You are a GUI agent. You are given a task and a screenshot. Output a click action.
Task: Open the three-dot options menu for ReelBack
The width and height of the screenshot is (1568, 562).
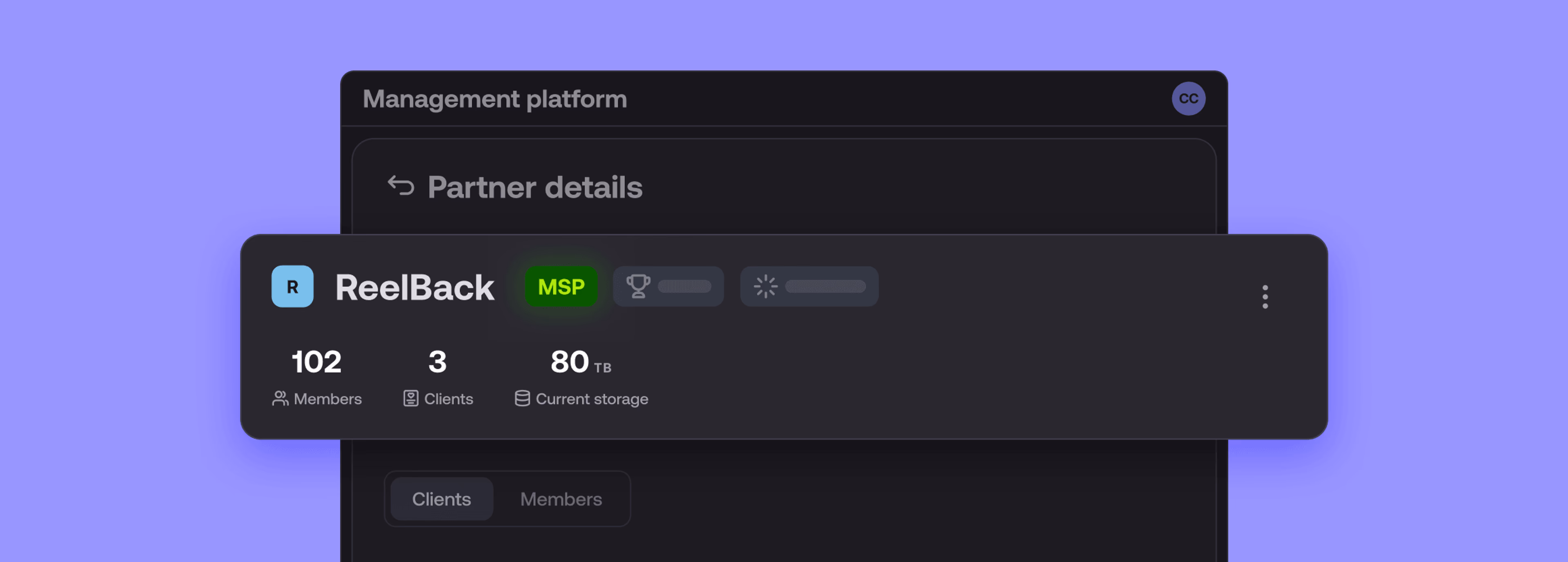1265,297
